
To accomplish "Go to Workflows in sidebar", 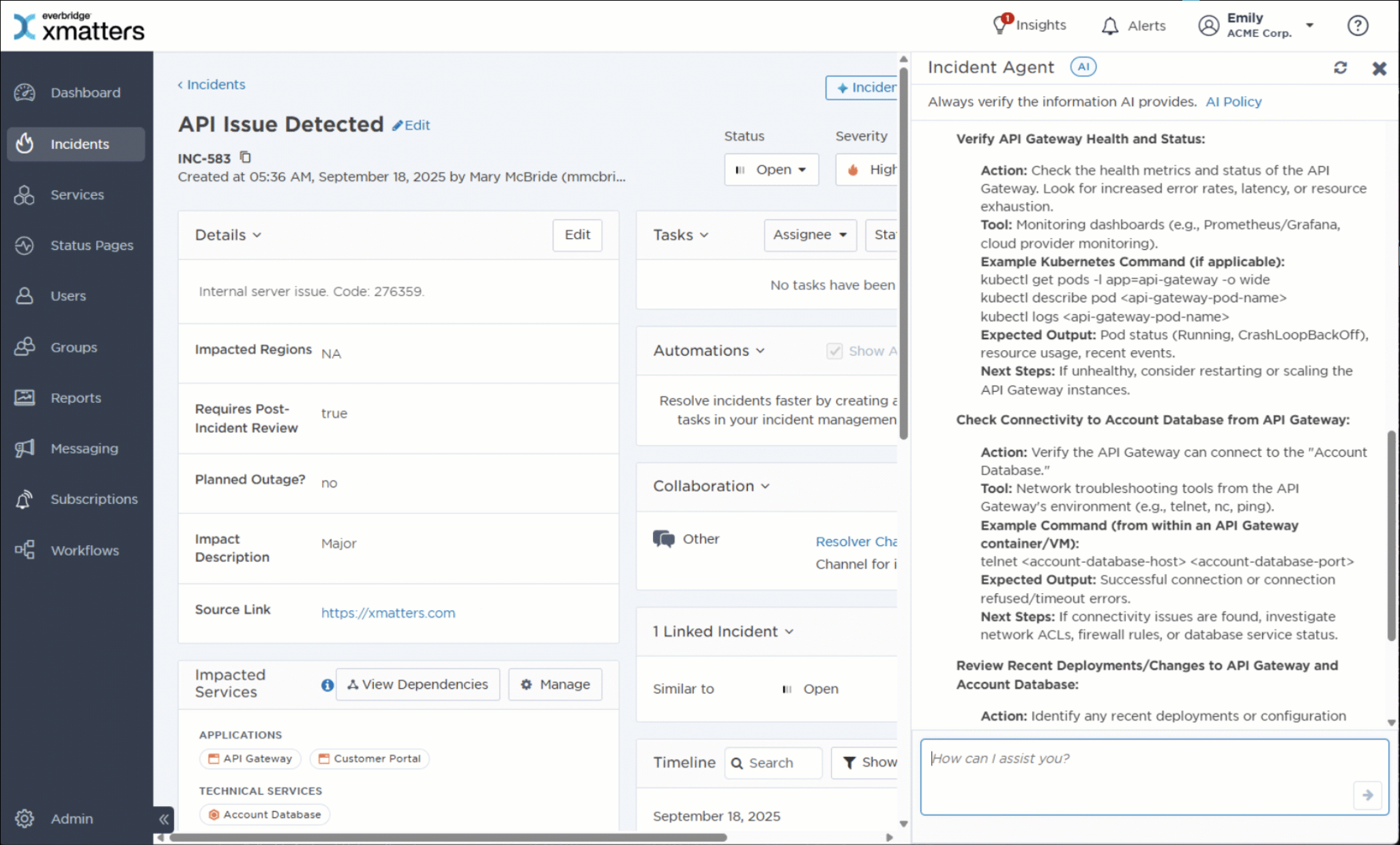I will coord(85,550).
